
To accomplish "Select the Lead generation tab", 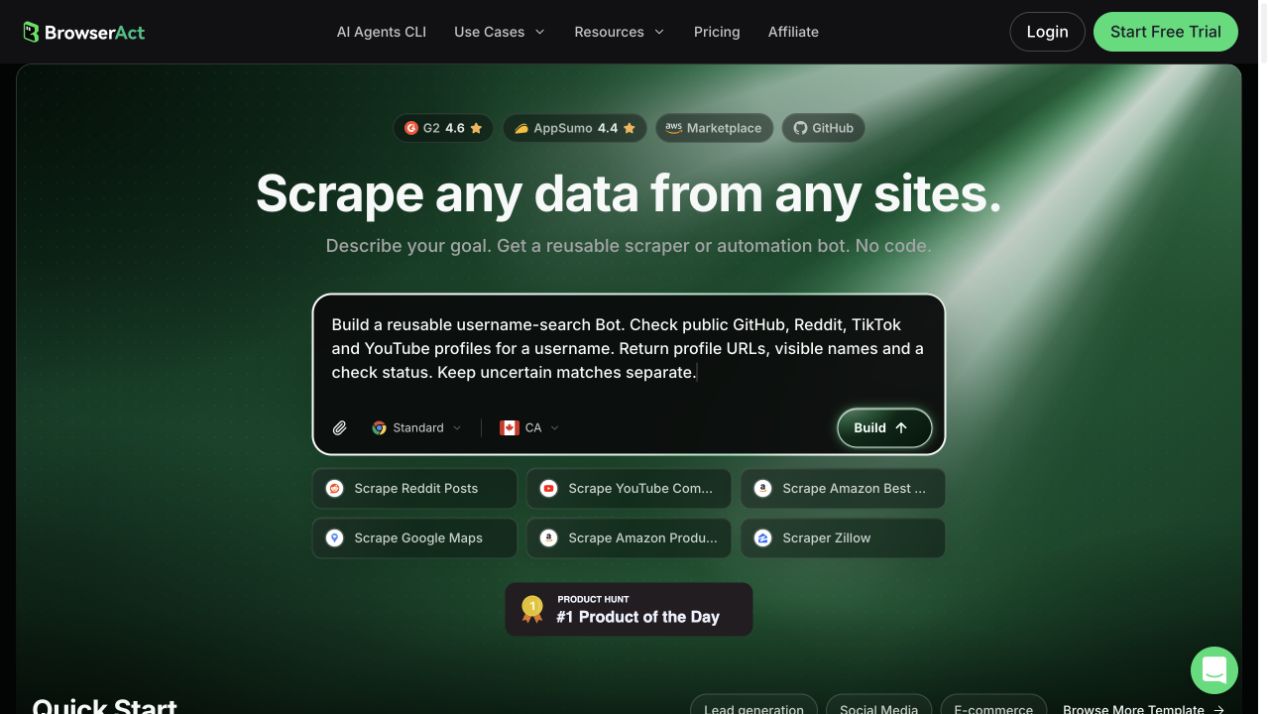I will (x=754, y=705).
